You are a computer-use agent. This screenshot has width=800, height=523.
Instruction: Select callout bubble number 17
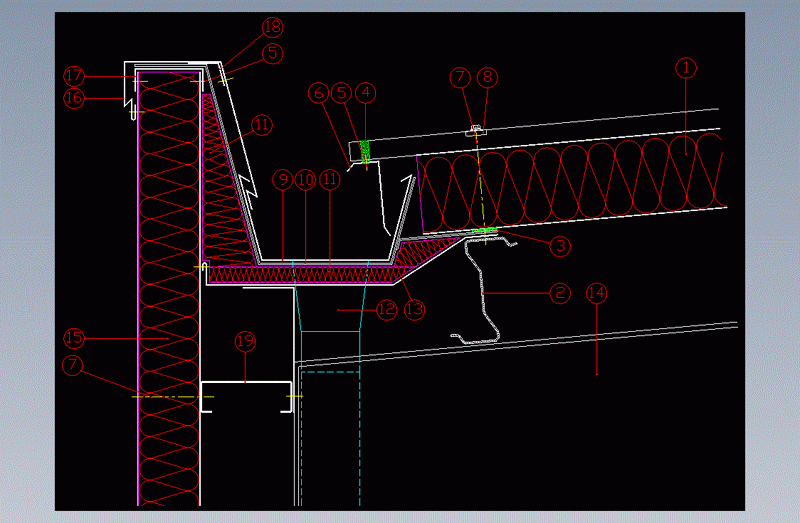72,75
